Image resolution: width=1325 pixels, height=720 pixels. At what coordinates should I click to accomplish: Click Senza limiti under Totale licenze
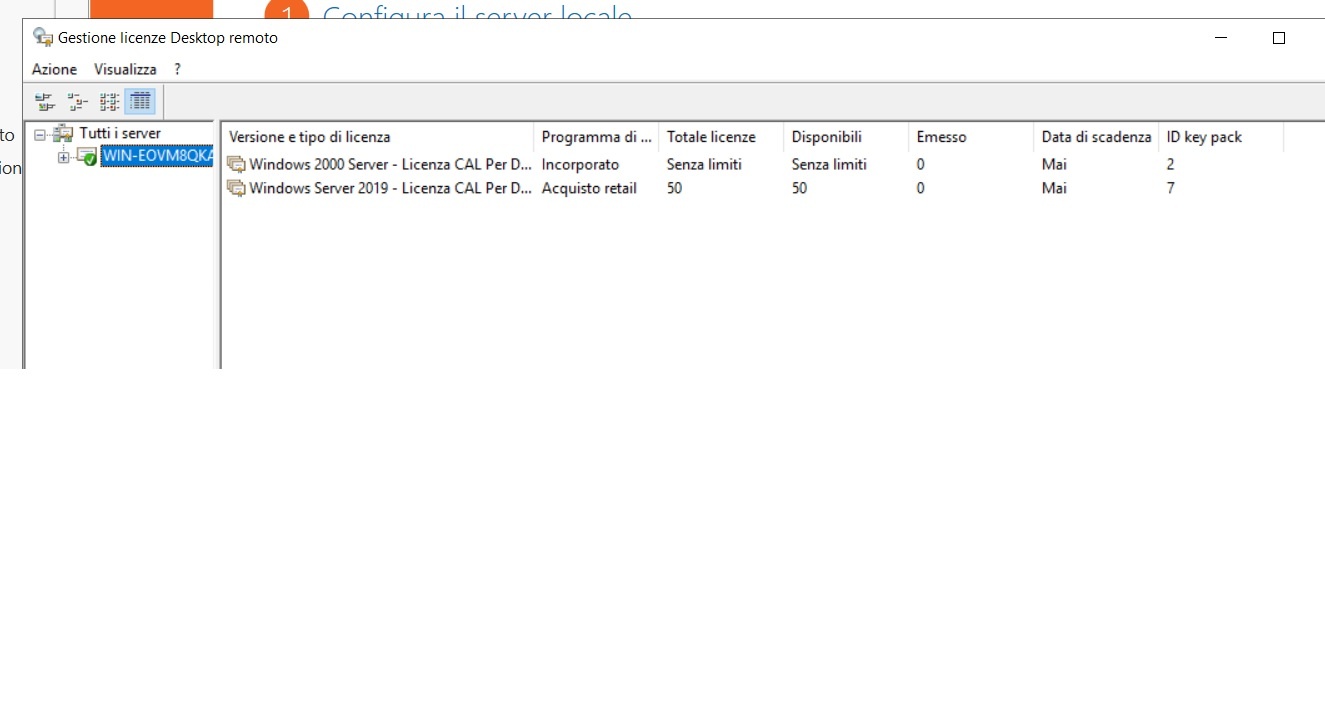704,164
